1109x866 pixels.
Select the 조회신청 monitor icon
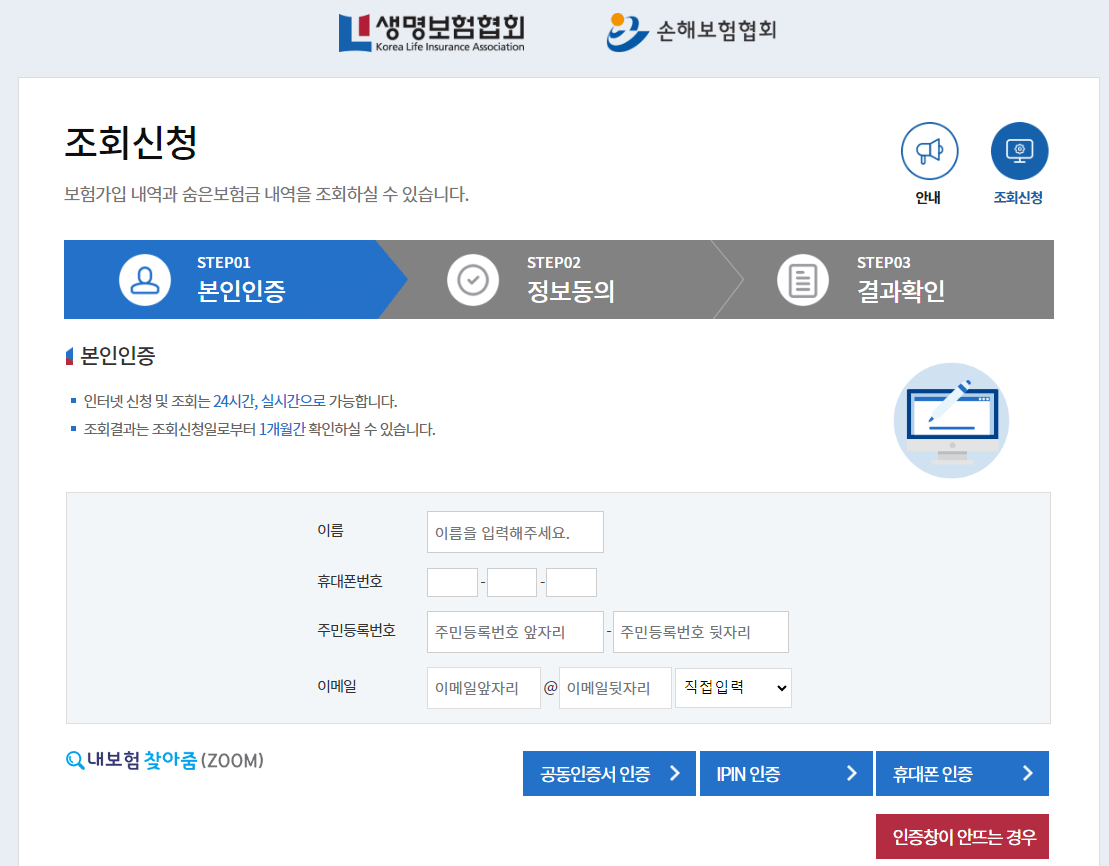click(1019, 151)
